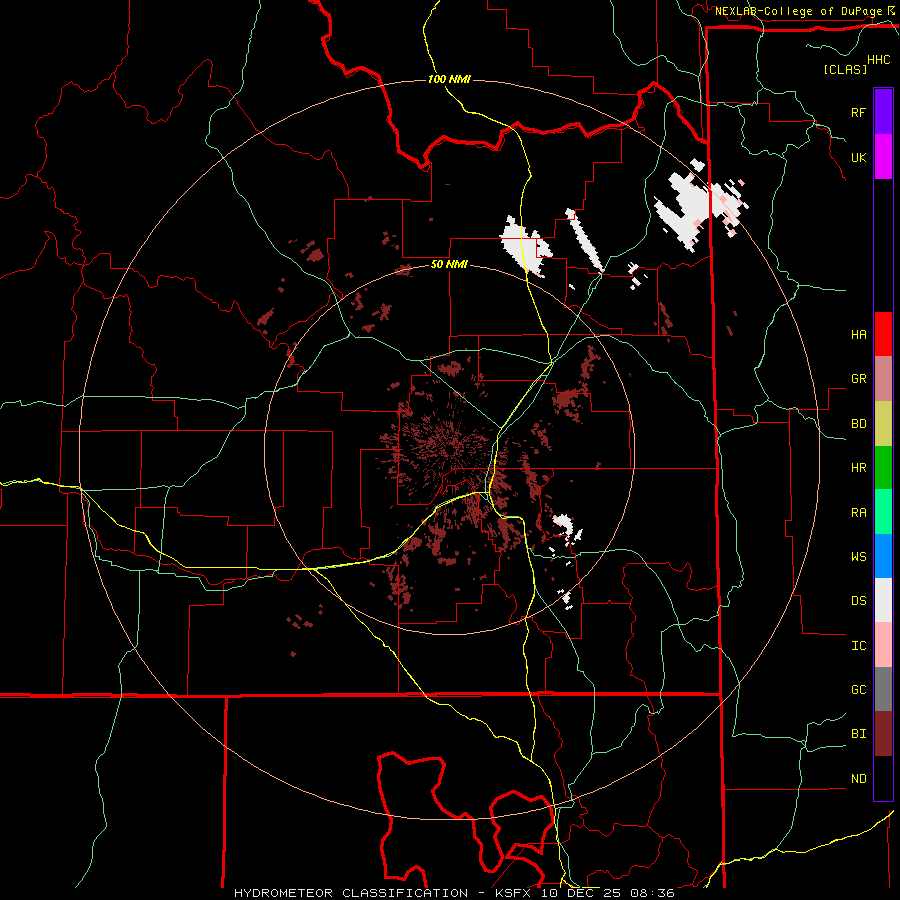Click the 'RA' legend label

pyautogui.click(x=858, y=513)
